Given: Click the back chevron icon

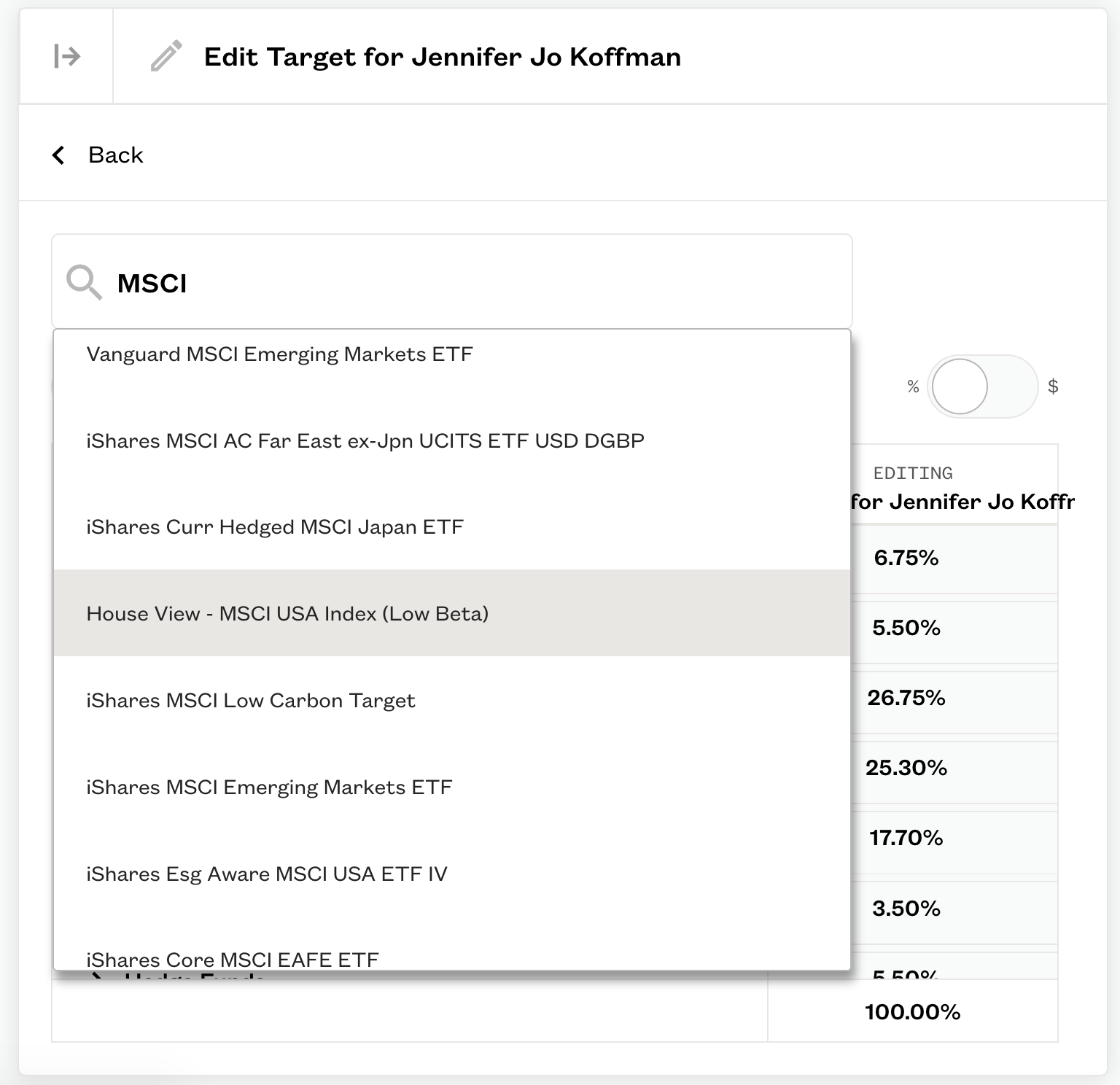Looking at the screenshot, I should pos(59,155).
